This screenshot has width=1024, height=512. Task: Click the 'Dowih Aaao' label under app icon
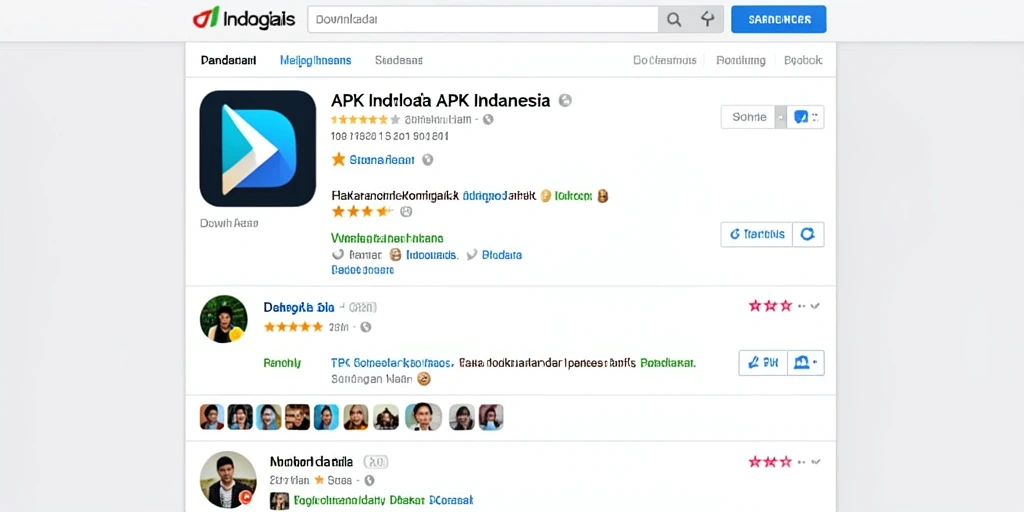click(229, 223)
